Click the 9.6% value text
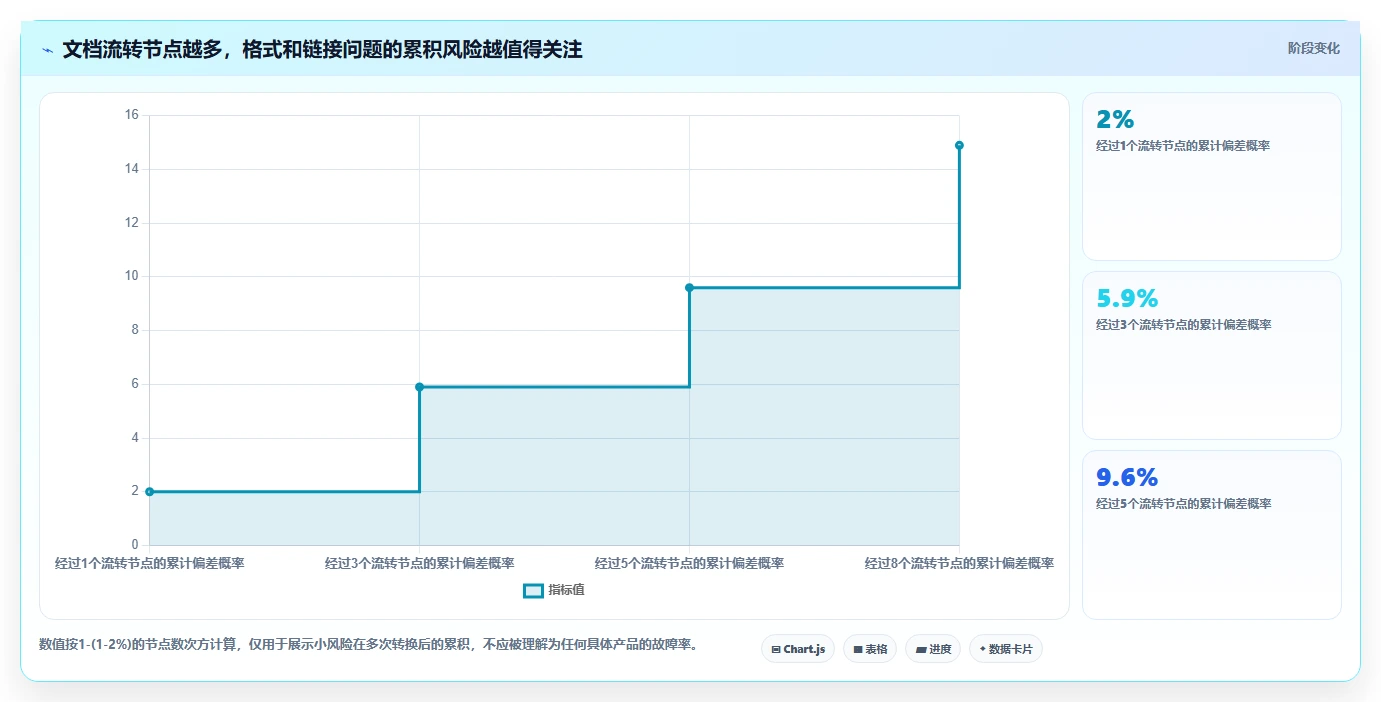The image size is (1381, 702). coord(1127,478)
